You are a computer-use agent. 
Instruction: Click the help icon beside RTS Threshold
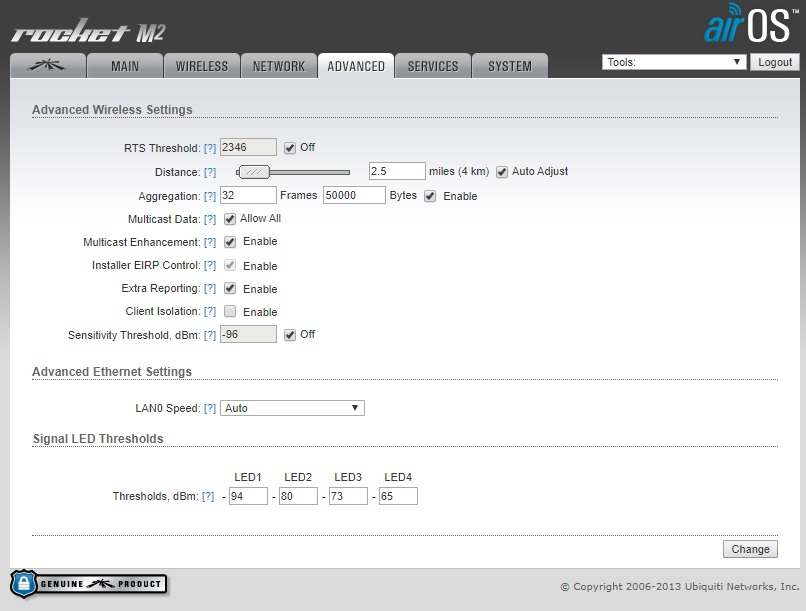(210, 148)
